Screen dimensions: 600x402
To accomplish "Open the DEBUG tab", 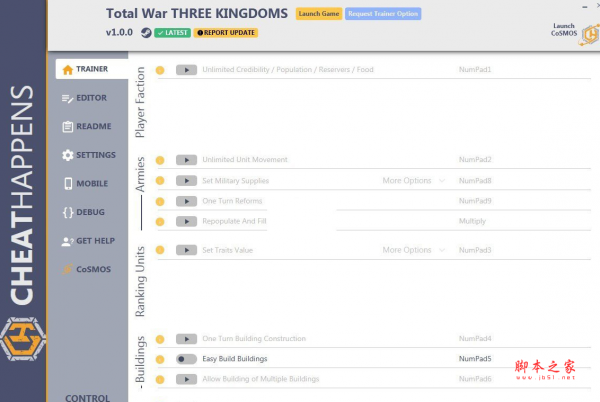I will (83, 212).
